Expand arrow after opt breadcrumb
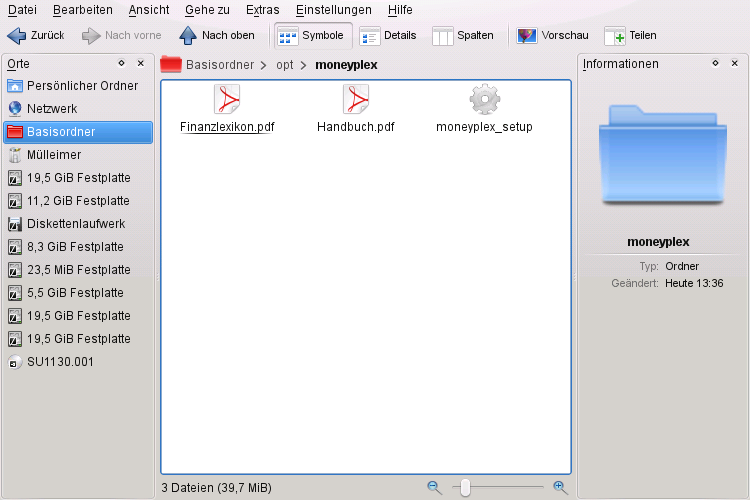Screen dimensions: 750x500 click(x=303, y=65)
